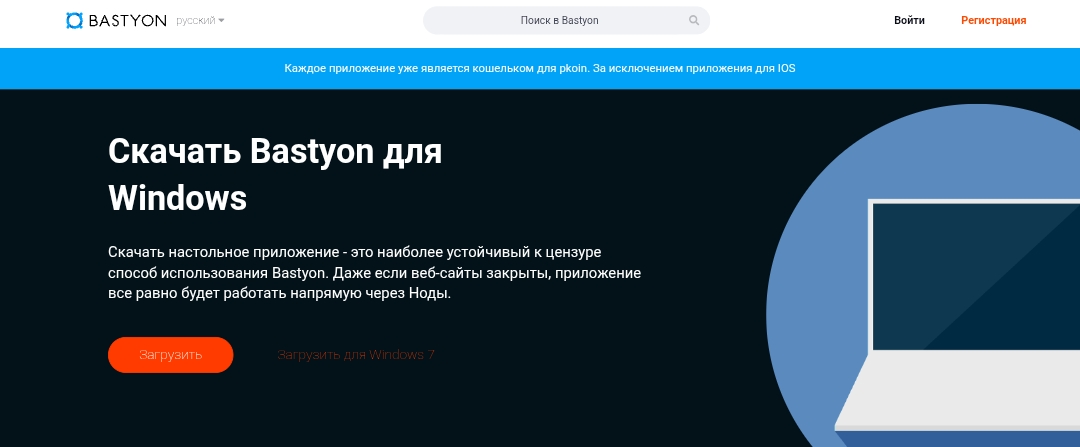Click the word IOS in the banner
1080x447 pixels.
tap(786, 69)
